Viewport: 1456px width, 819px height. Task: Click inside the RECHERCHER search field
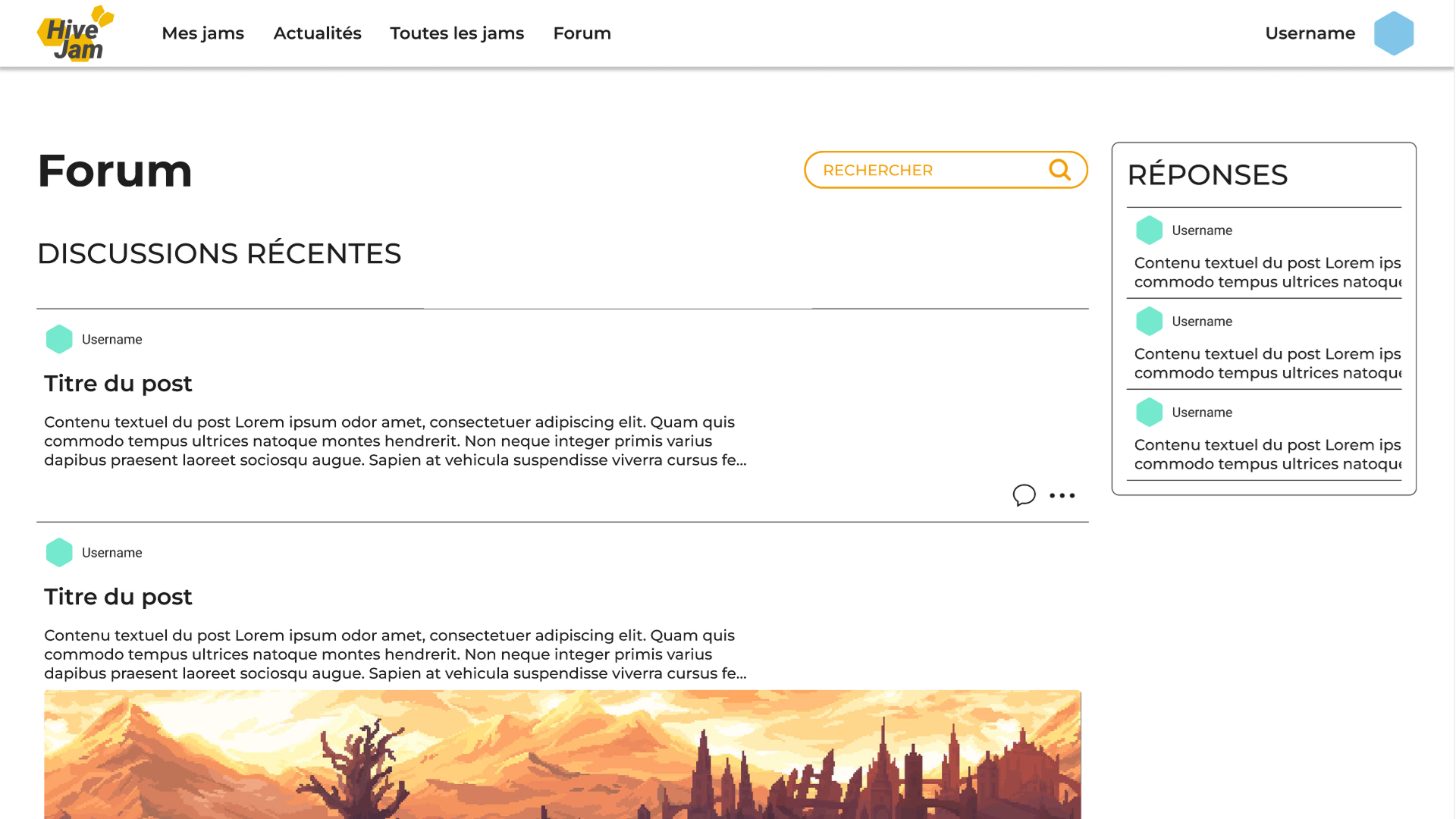[910, 170]
